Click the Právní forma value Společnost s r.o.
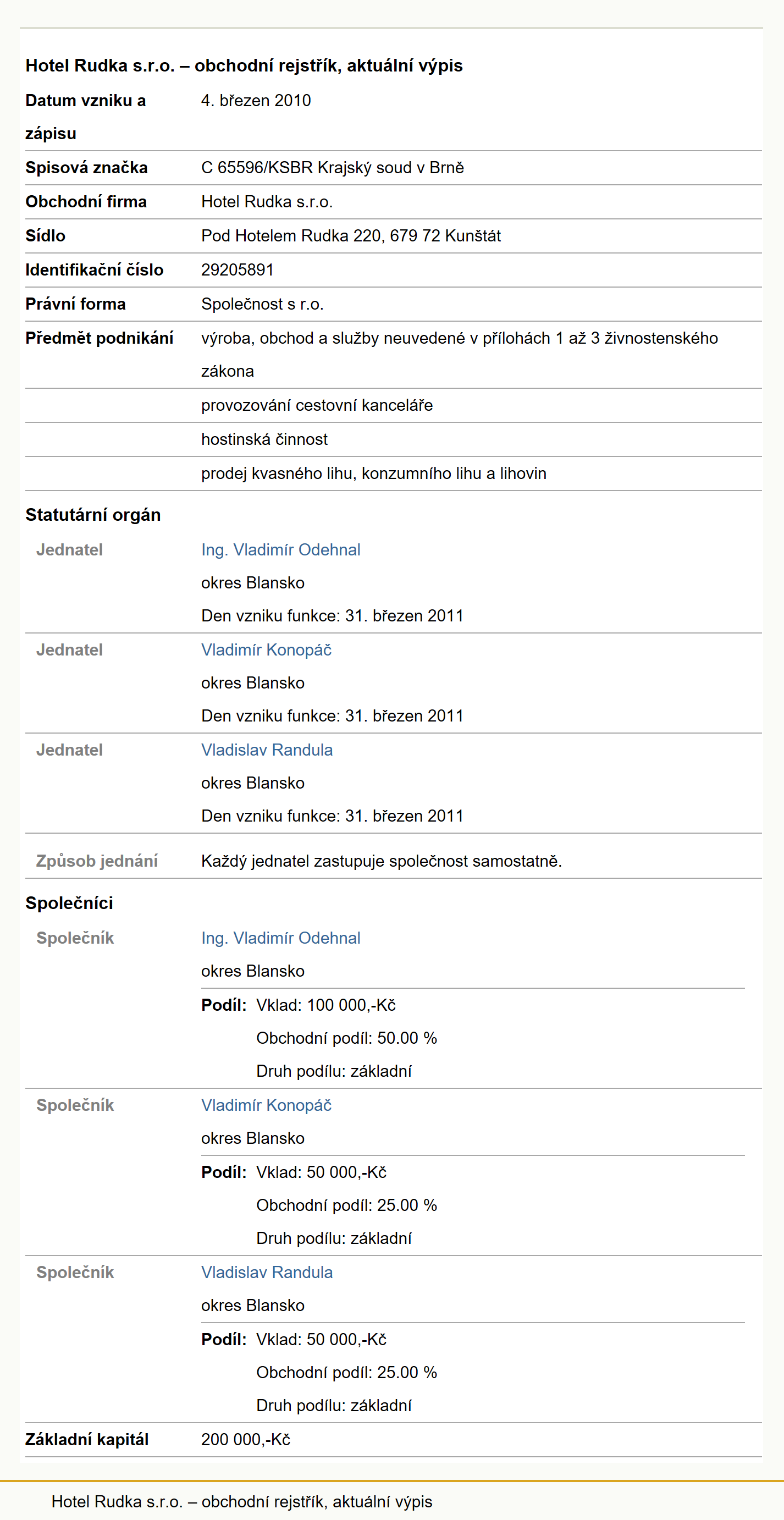The height and width of the screenshot is (1520, 784). pos(262,304)
